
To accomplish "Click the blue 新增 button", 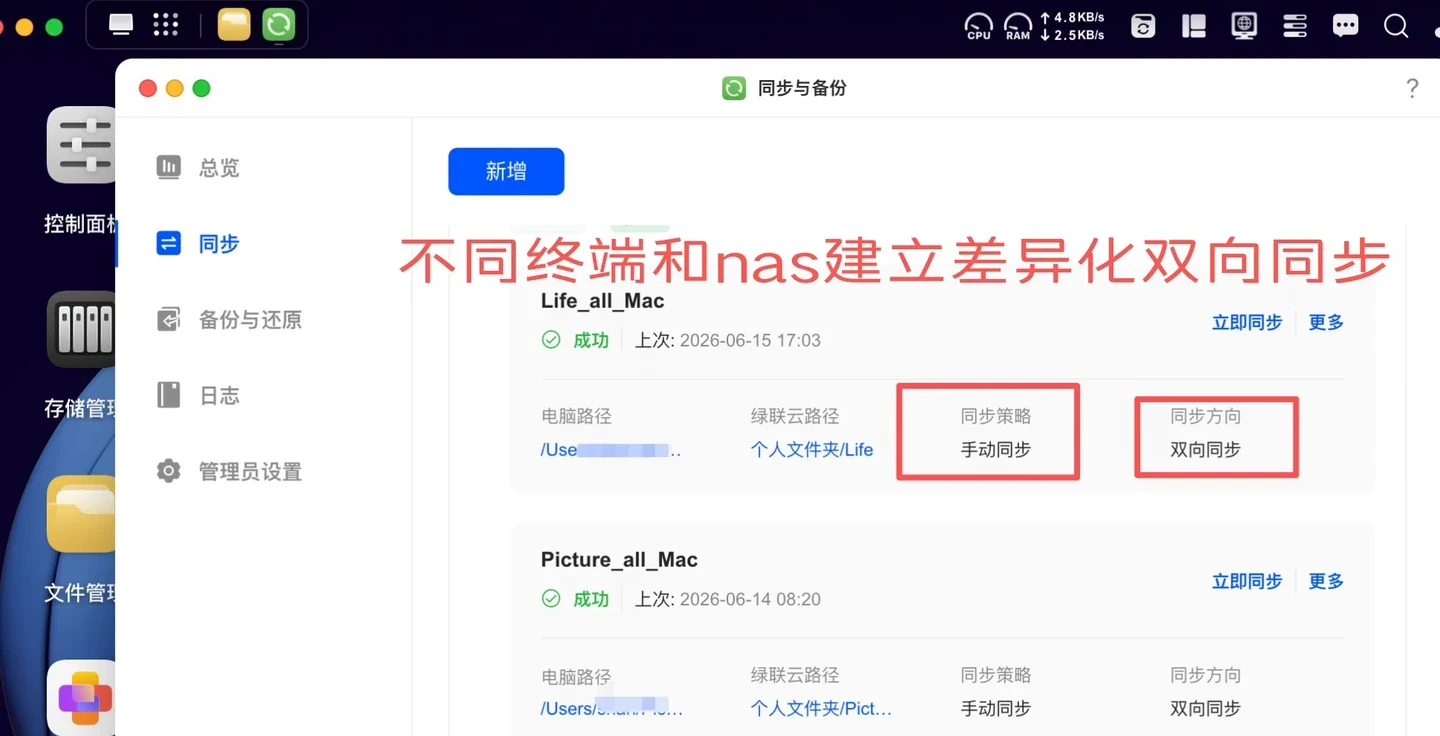I will click(506, 171).
